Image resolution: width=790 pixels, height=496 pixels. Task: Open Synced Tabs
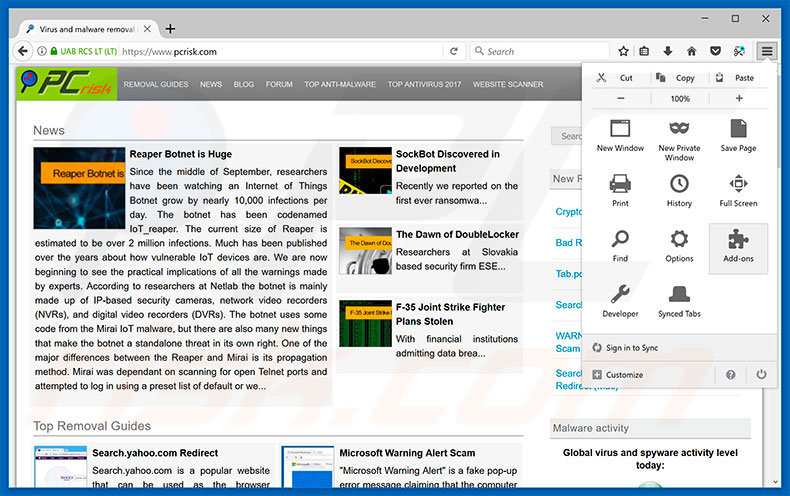coord(679,301)
